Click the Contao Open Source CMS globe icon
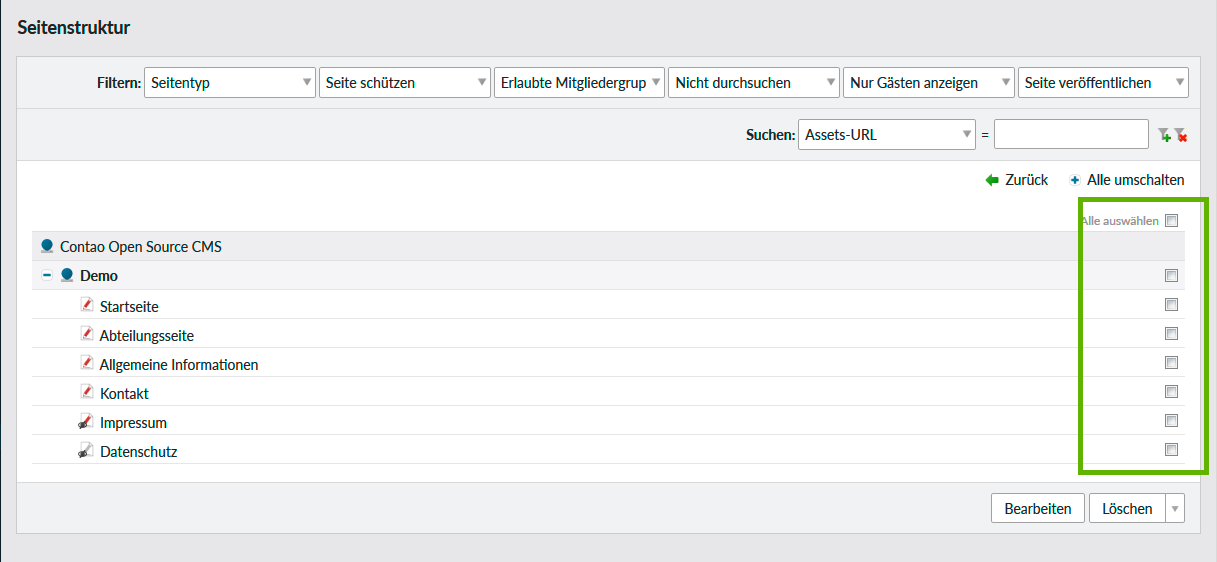The width and height of the screenshot is (1217, 562). (x=47, y=246)
